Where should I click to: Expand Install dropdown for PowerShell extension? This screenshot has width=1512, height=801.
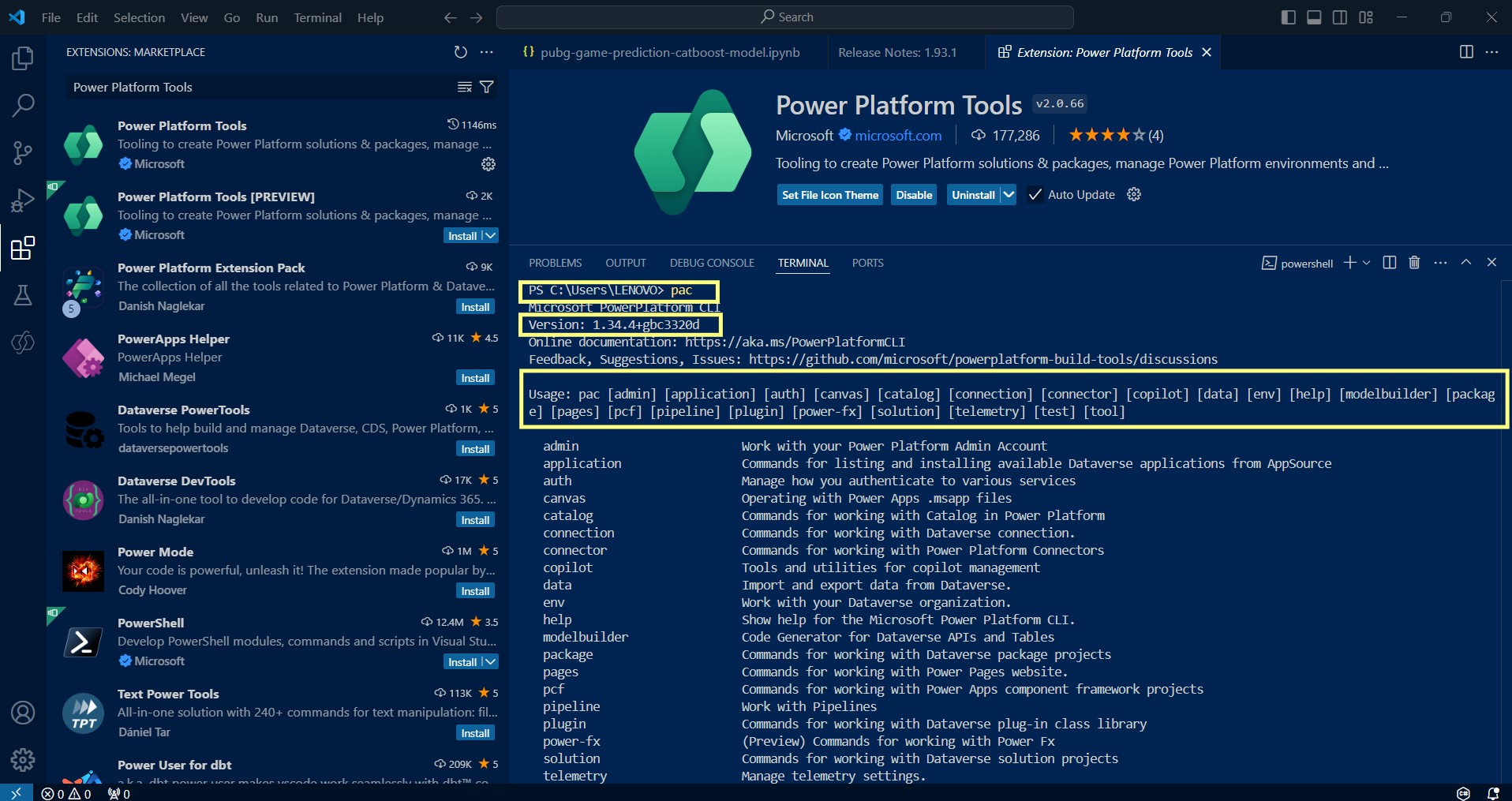click(x=490, y=662)
